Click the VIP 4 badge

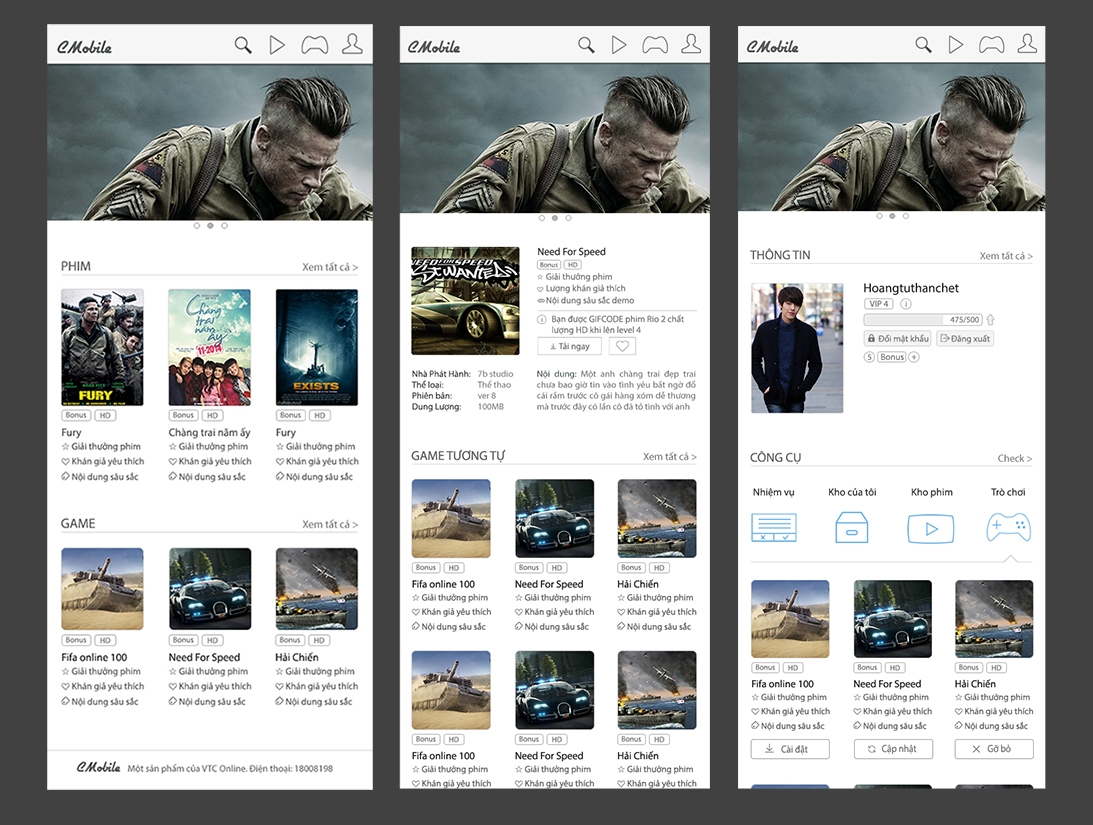pos(878,304)
